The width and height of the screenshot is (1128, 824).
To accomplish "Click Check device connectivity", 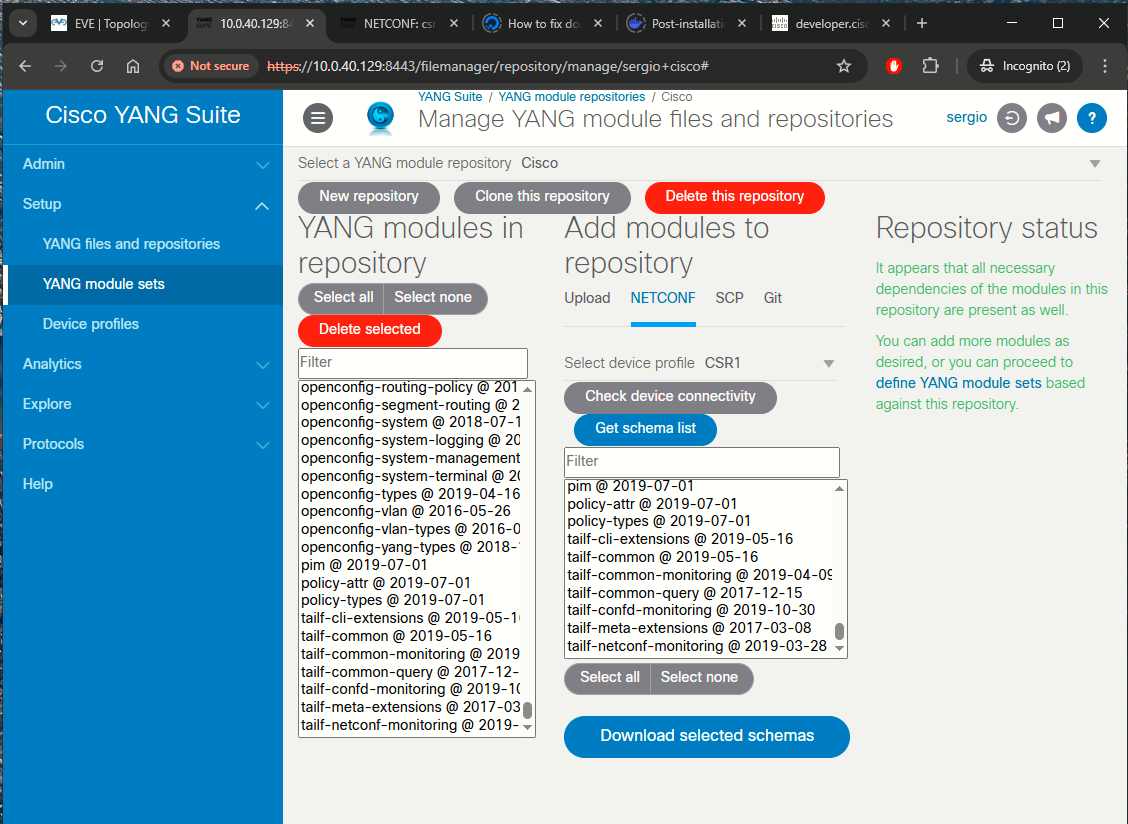I will [670, 397].
